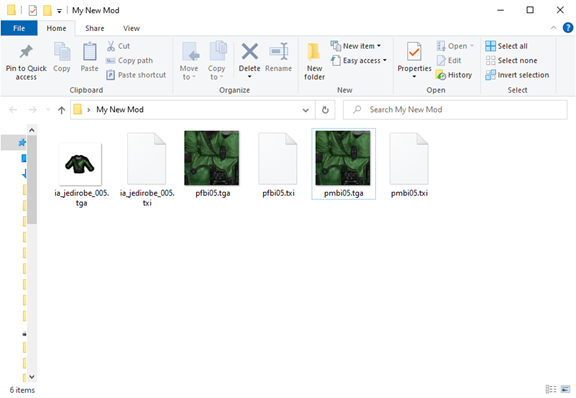Expand the Properties dropdown arrow

click(x=414, y=76)
